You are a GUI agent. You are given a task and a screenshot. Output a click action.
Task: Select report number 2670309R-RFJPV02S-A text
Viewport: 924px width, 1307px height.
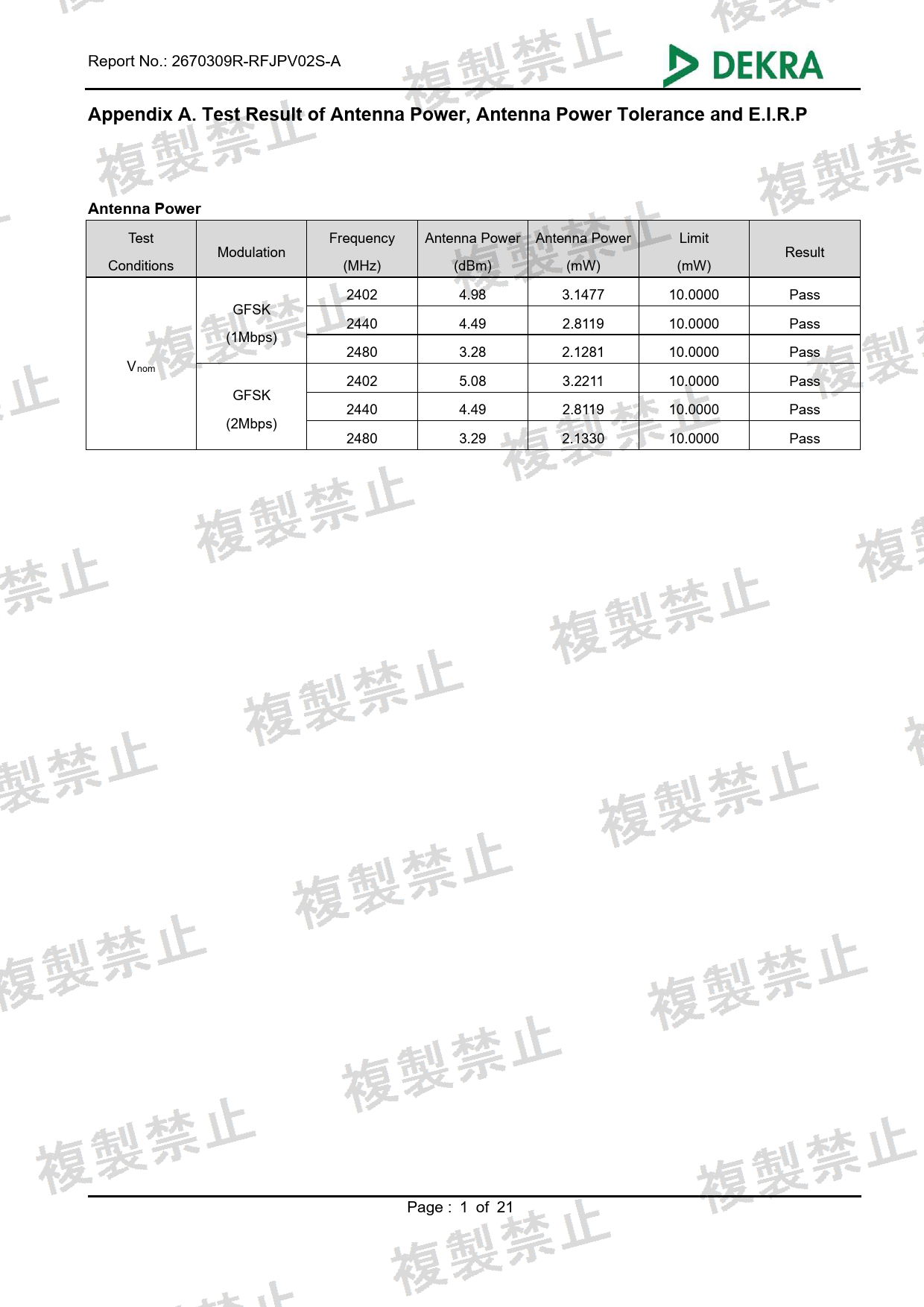click(256, 61)
